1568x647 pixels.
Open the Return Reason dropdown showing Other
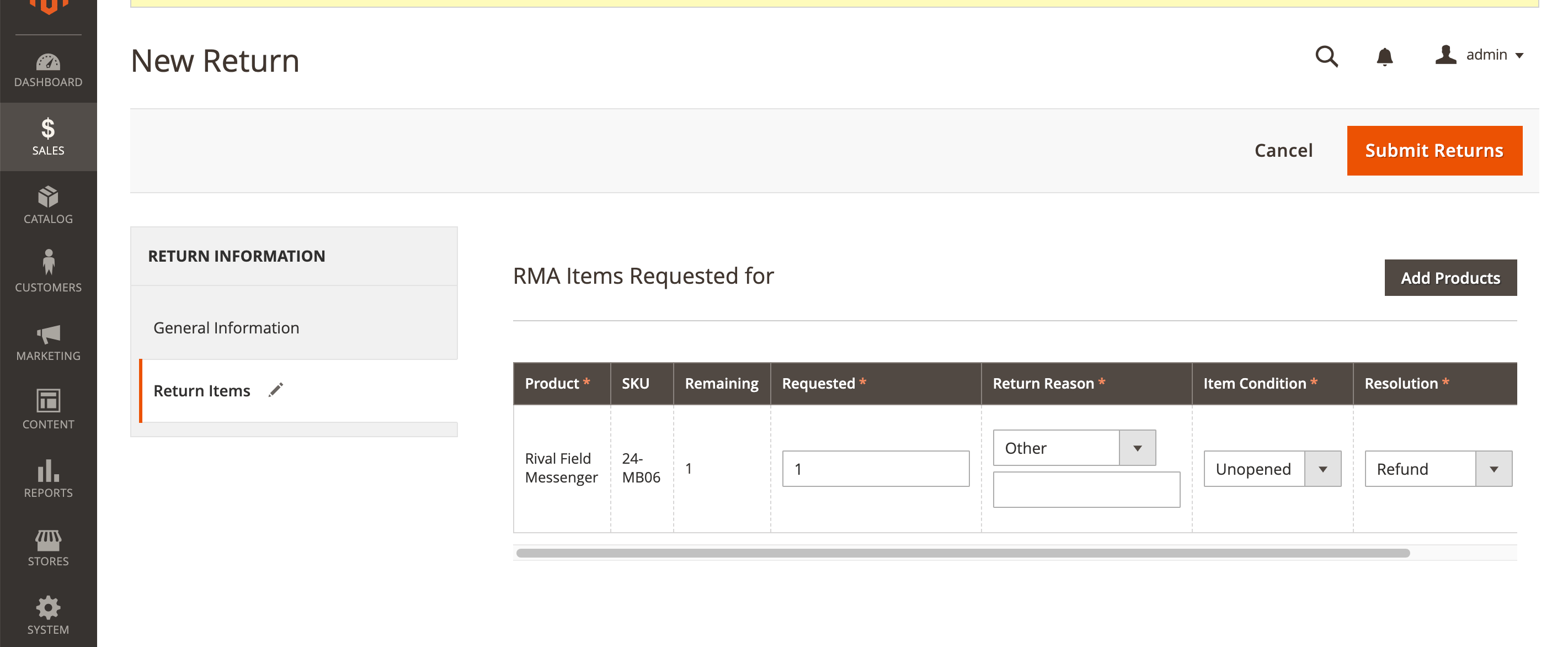point(1074,448)
